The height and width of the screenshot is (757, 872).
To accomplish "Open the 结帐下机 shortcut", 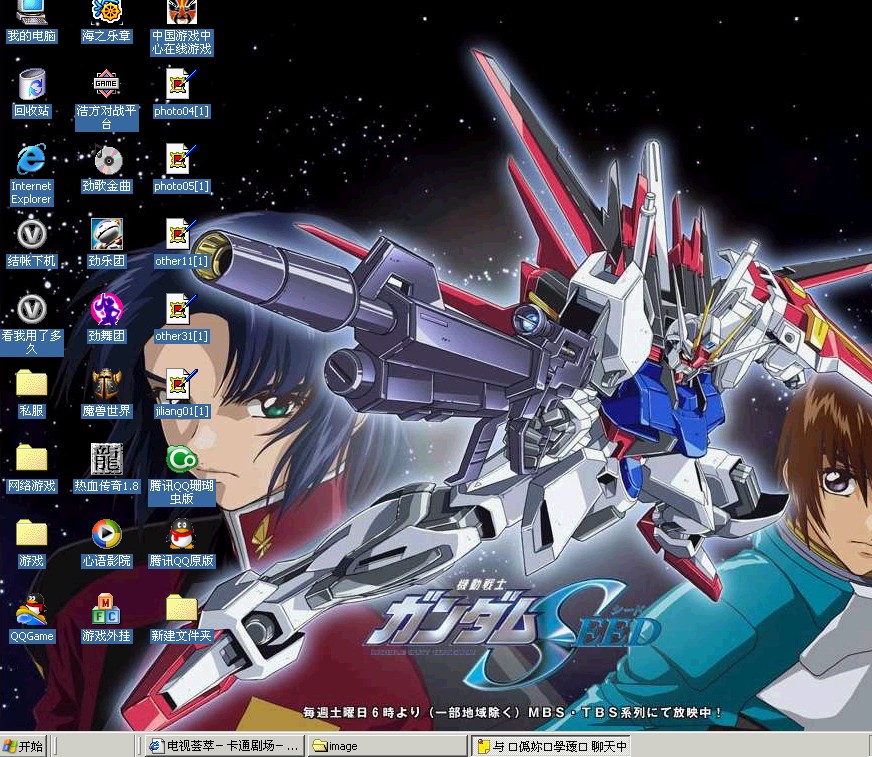I will tap(31, 235).
